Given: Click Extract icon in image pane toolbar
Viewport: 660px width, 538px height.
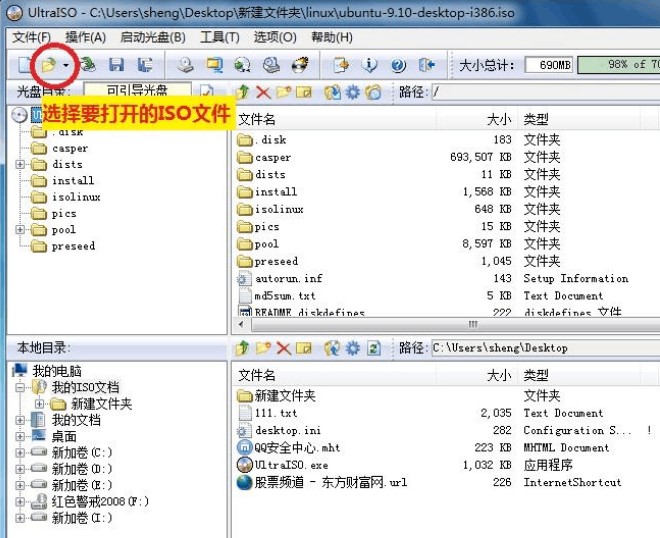Looking at the screenshot, I should click(x=333, y=91).
